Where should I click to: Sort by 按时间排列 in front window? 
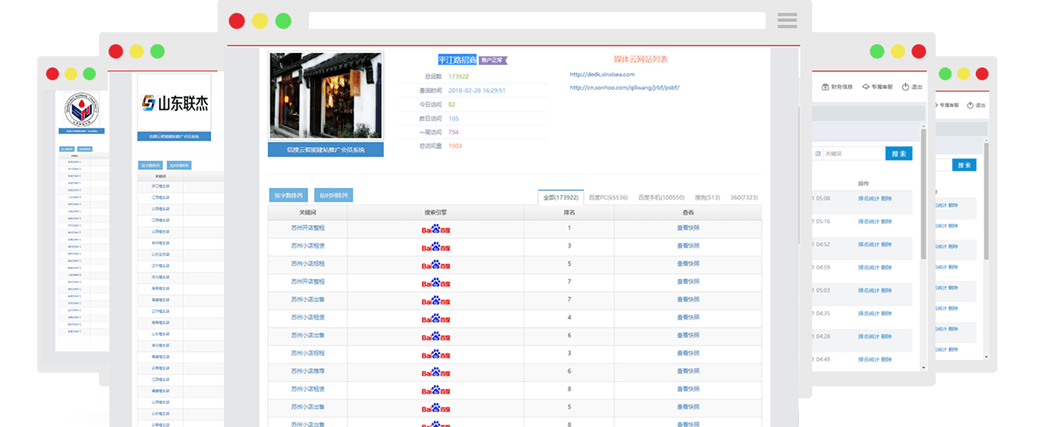click(x=334, y=196)
